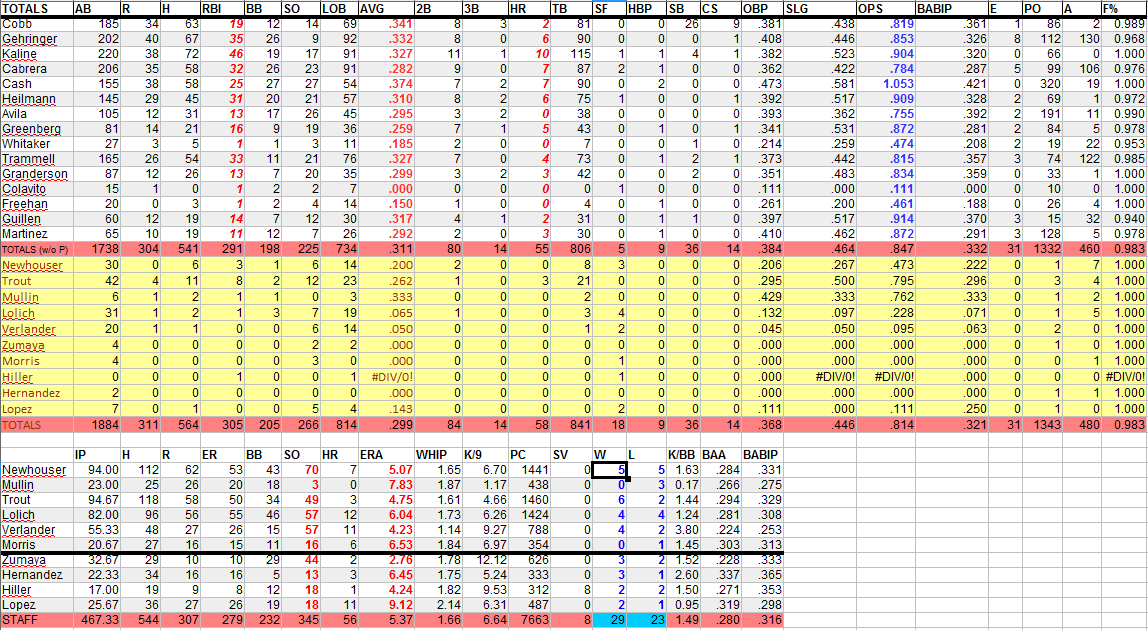Select Hiller's #DIV/0! F% cell
This screenshot has height=630, width=1148.
(x=1124, y=377)
